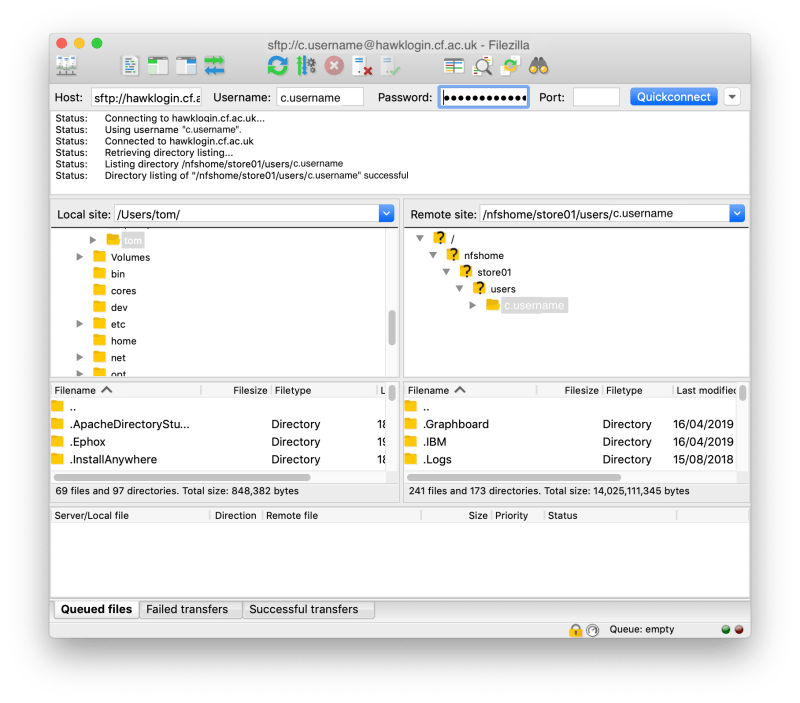The image size is (800, 703).
Task: Click Priority column header in queue
Action: pyautogui.click(x=517, y=516)
